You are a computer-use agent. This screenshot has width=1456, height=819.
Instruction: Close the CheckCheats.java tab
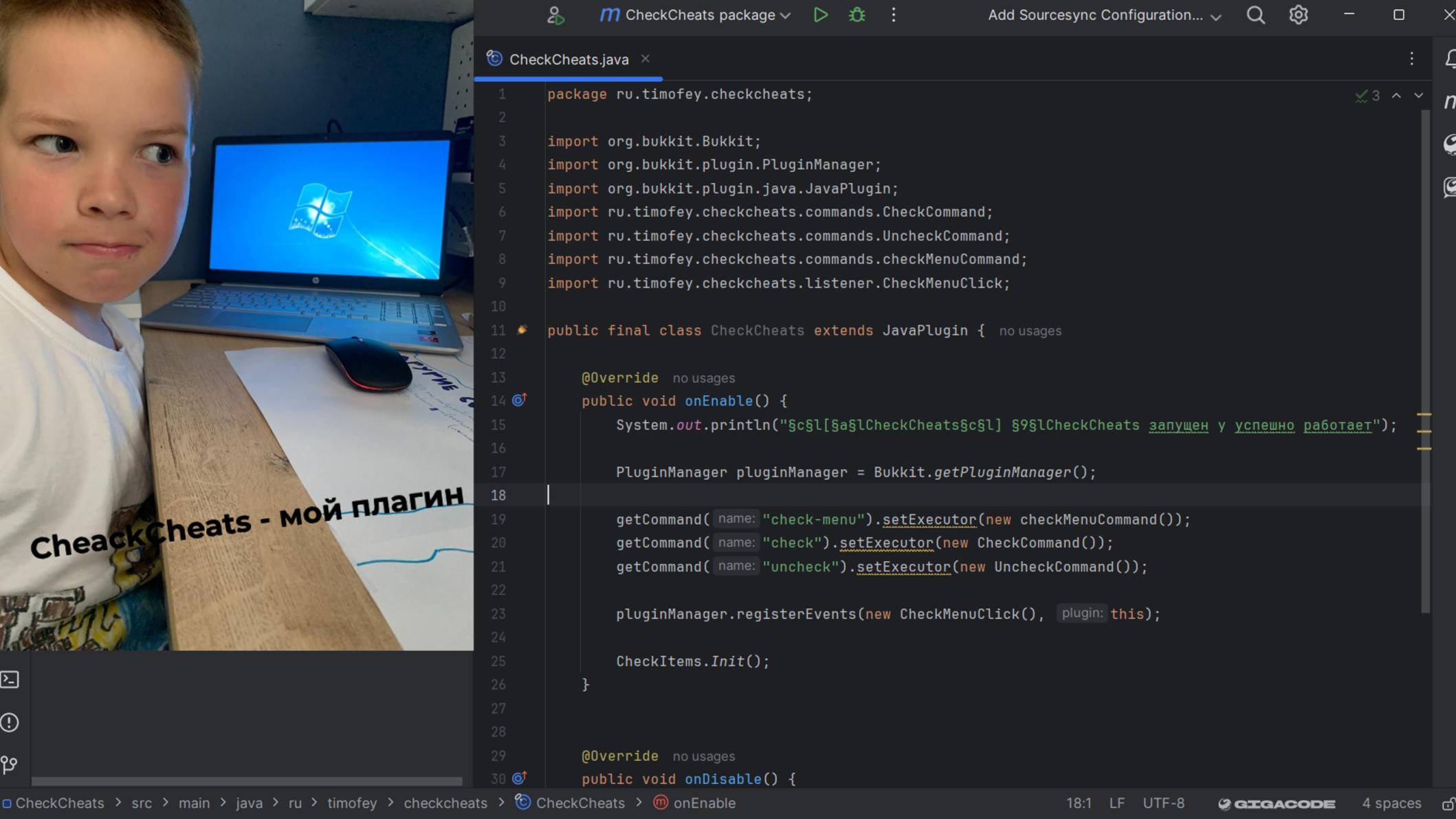pos(645,59)
